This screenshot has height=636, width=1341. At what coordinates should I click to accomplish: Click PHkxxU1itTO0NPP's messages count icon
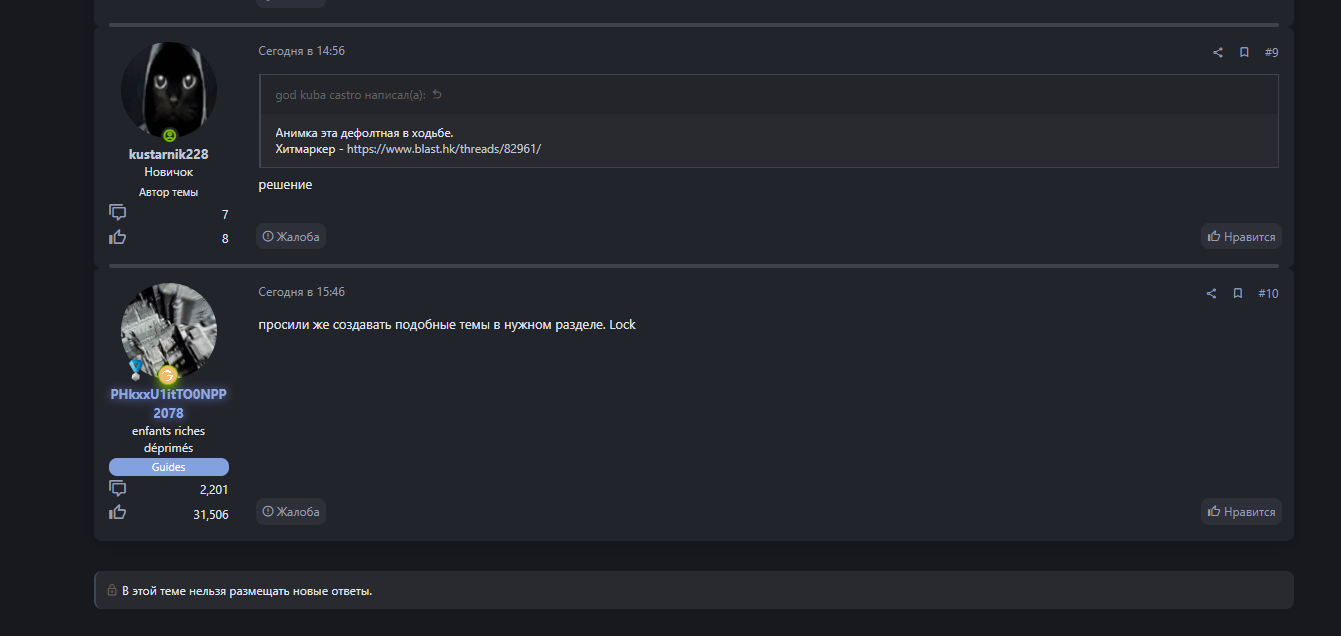point(118,488)
